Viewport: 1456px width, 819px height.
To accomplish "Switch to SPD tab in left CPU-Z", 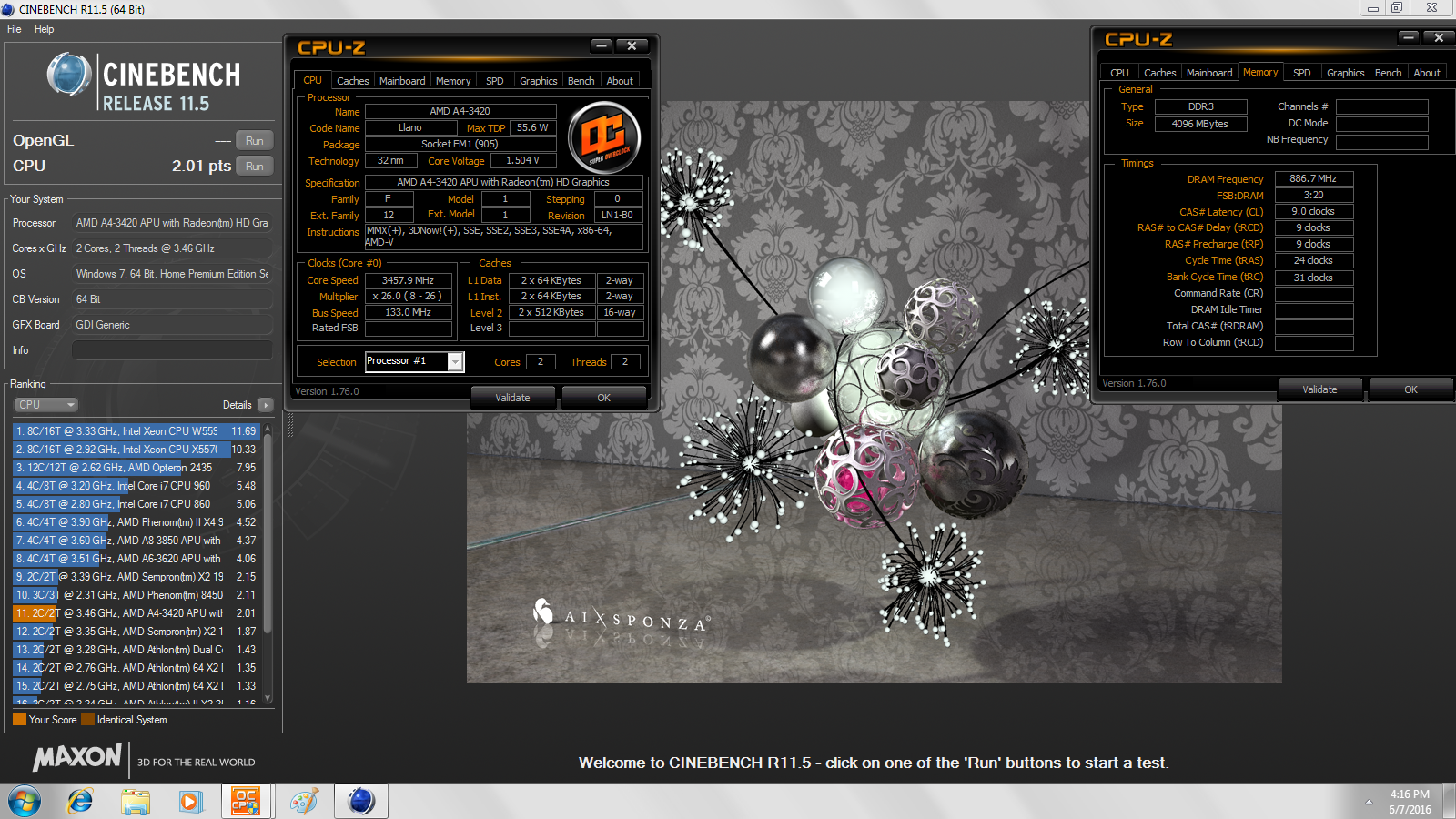I will [495, 81].
